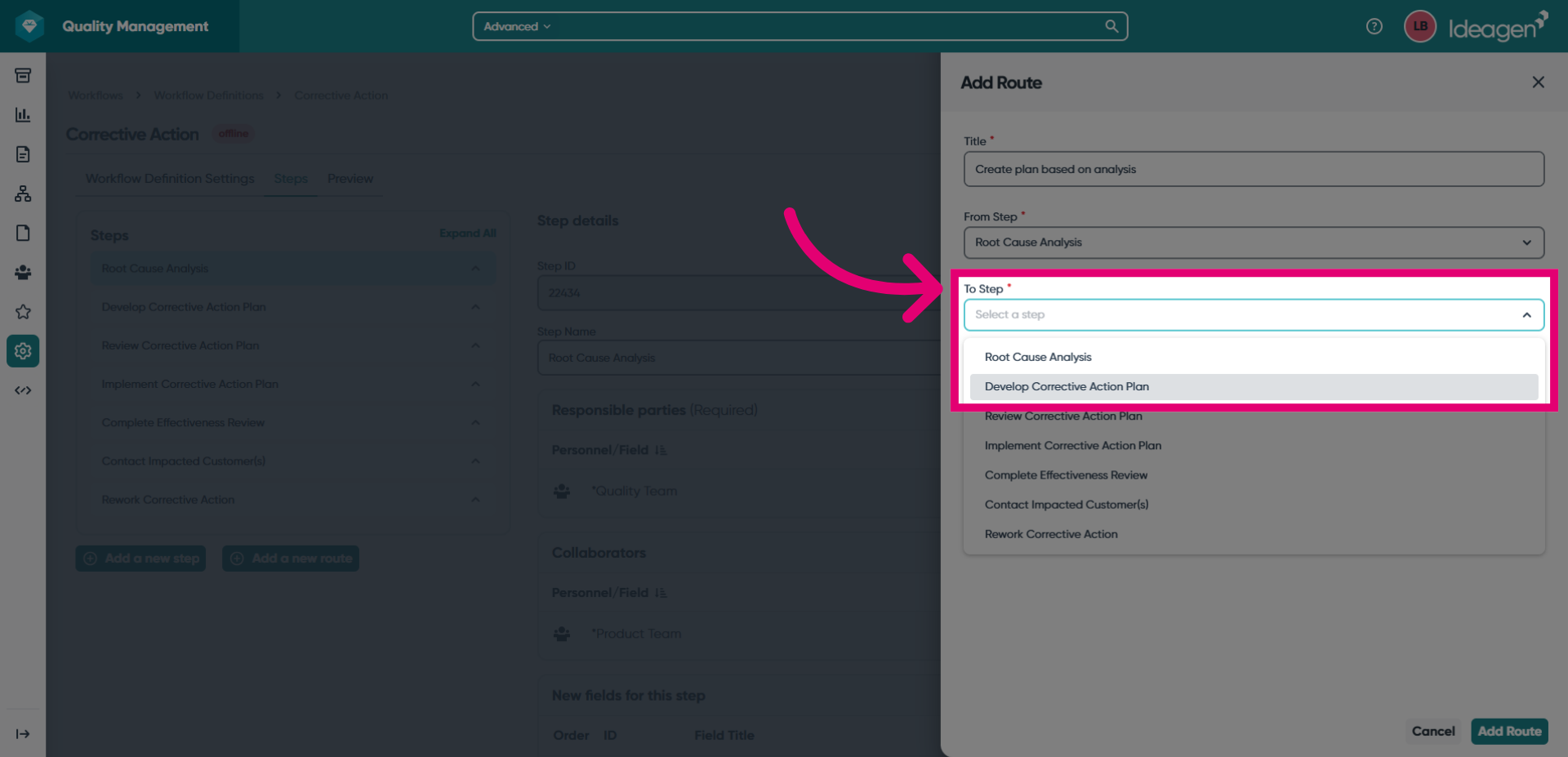The height and width of the screenshot is (757, 1568).
Task: Click the search magnifier icon
Action: [x=1111, y=26]
